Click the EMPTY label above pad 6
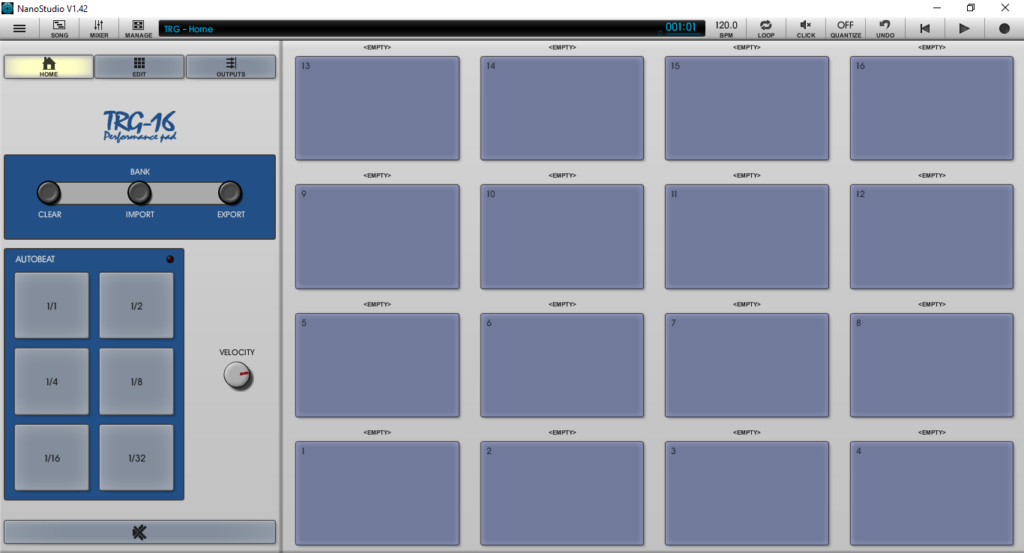The width and height of the screenshot is (1024, 553). coord(562,304)
